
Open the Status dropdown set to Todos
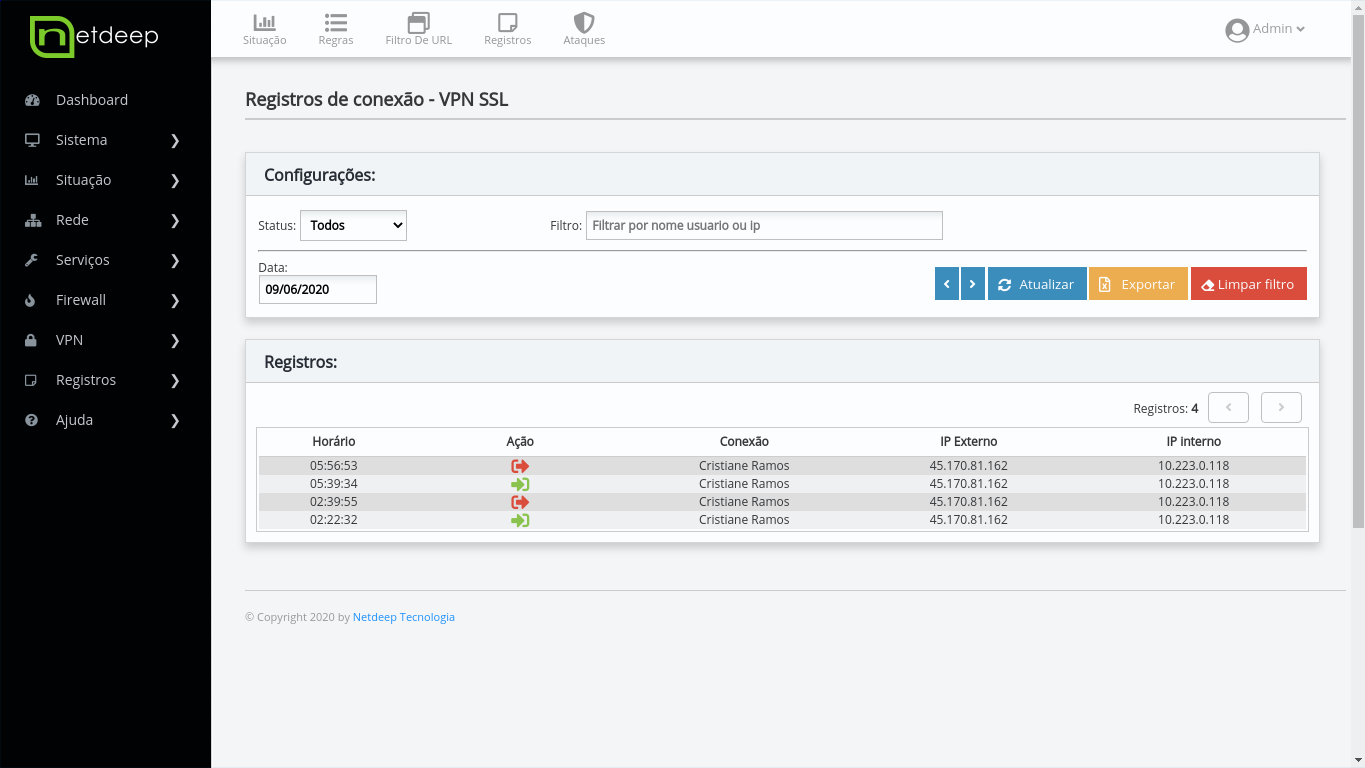353,226
